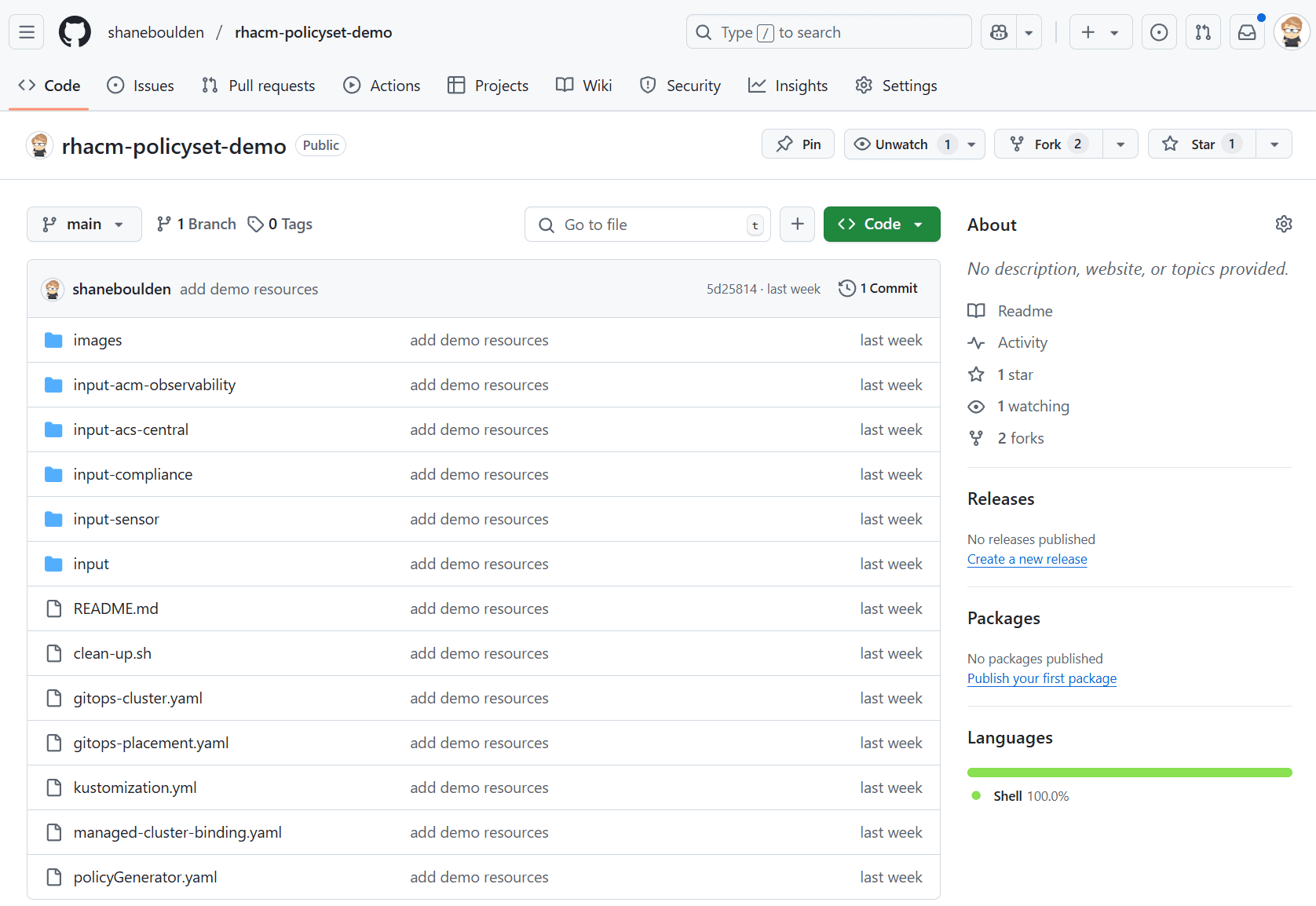This screenshot has width=1316, height=906.
Task: Open gitops-placement.yaml file
Action: [152, 743]
